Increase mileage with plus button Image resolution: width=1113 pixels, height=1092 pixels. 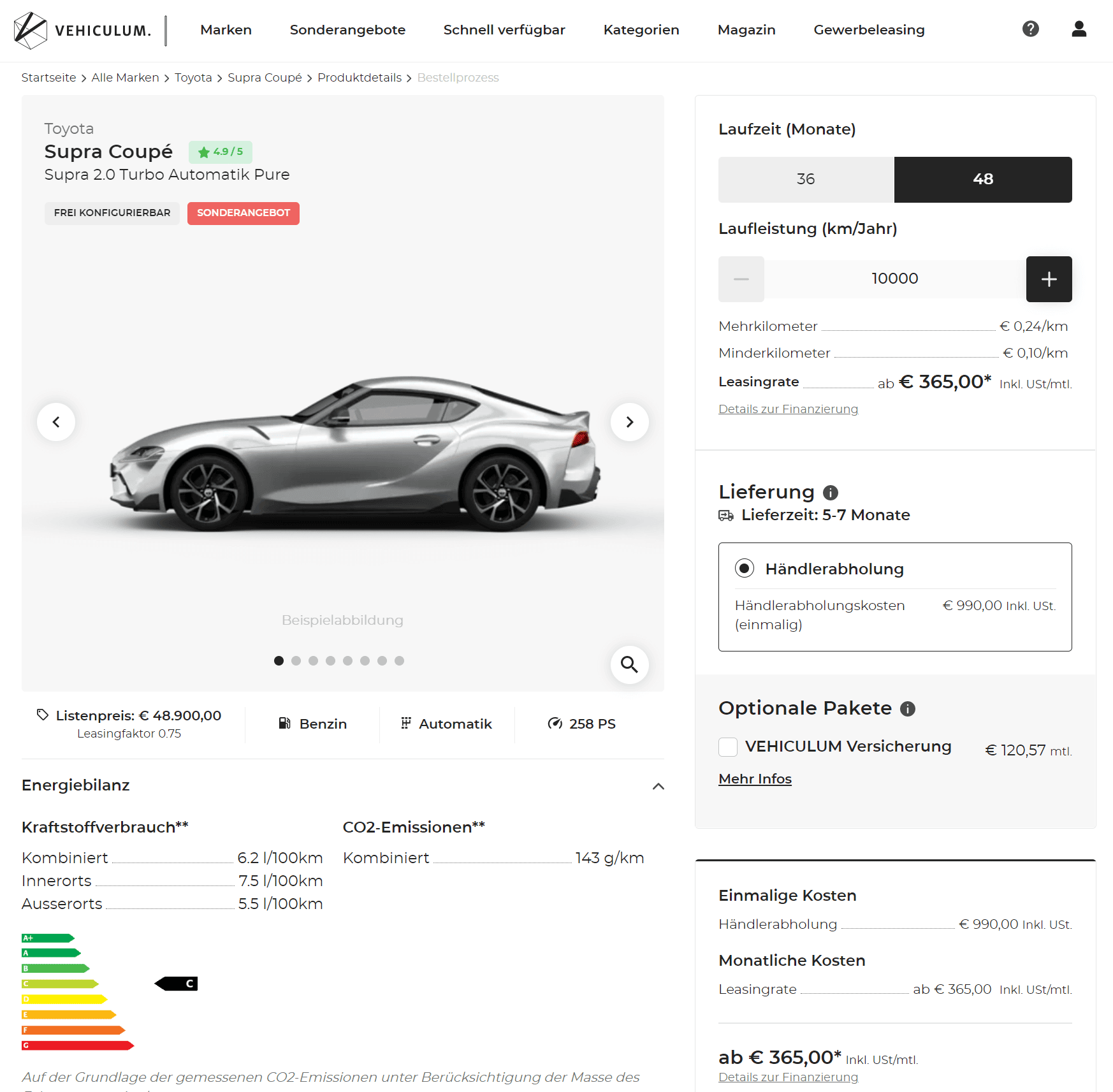(1049, 279)
